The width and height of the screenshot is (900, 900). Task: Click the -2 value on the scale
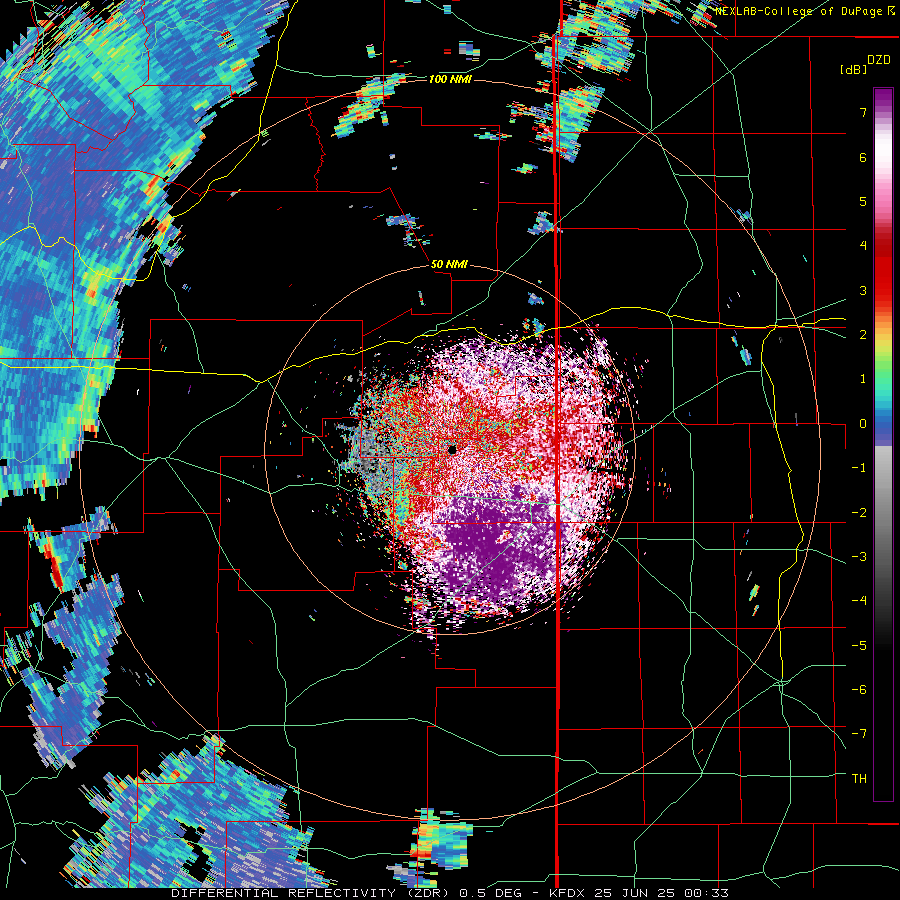(859, 513)
